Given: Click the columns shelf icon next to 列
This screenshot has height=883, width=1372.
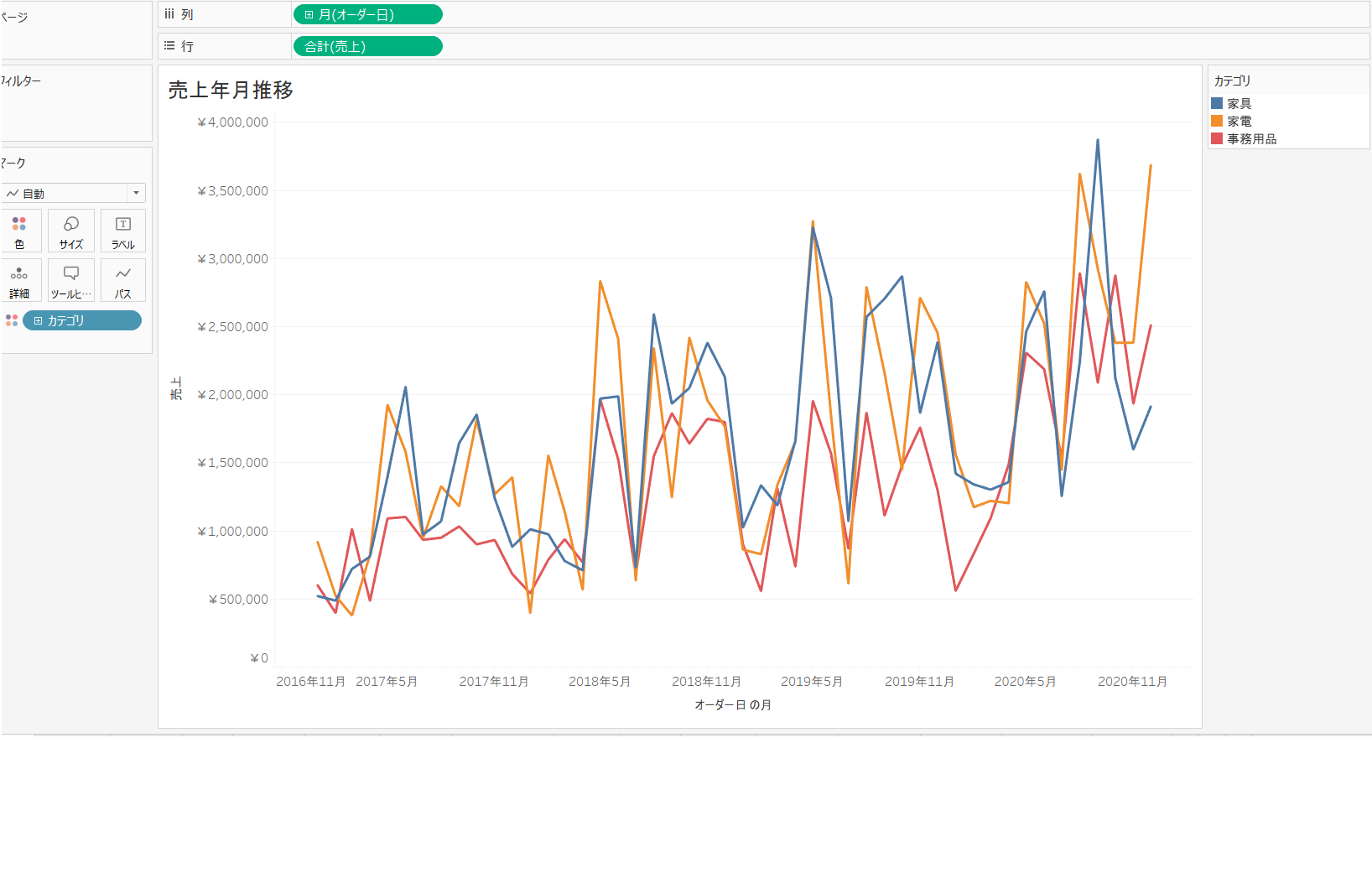Looking at the screenshot, I should pos(169,14).
